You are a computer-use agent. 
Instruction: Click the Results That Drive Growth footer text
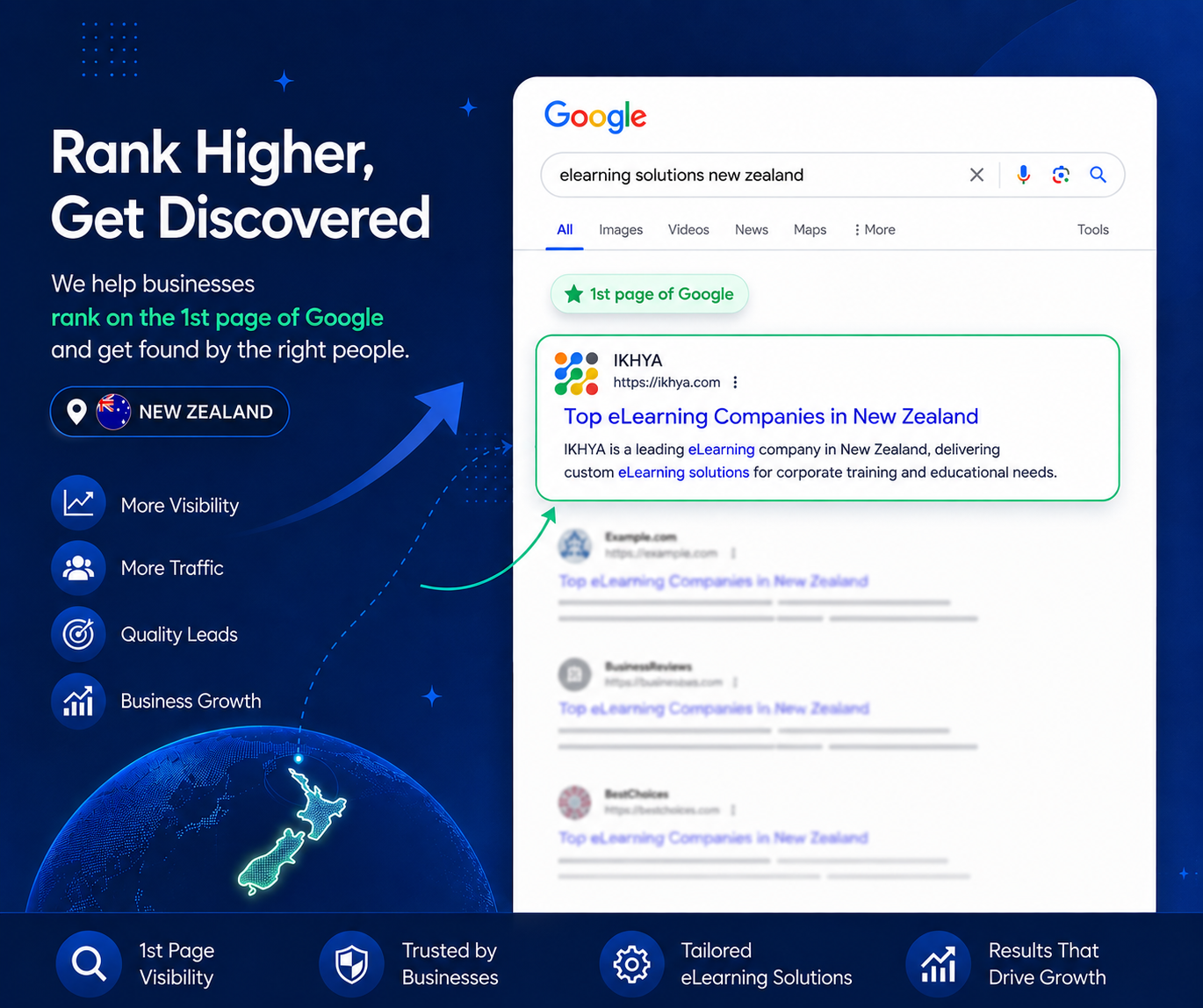1047,964
